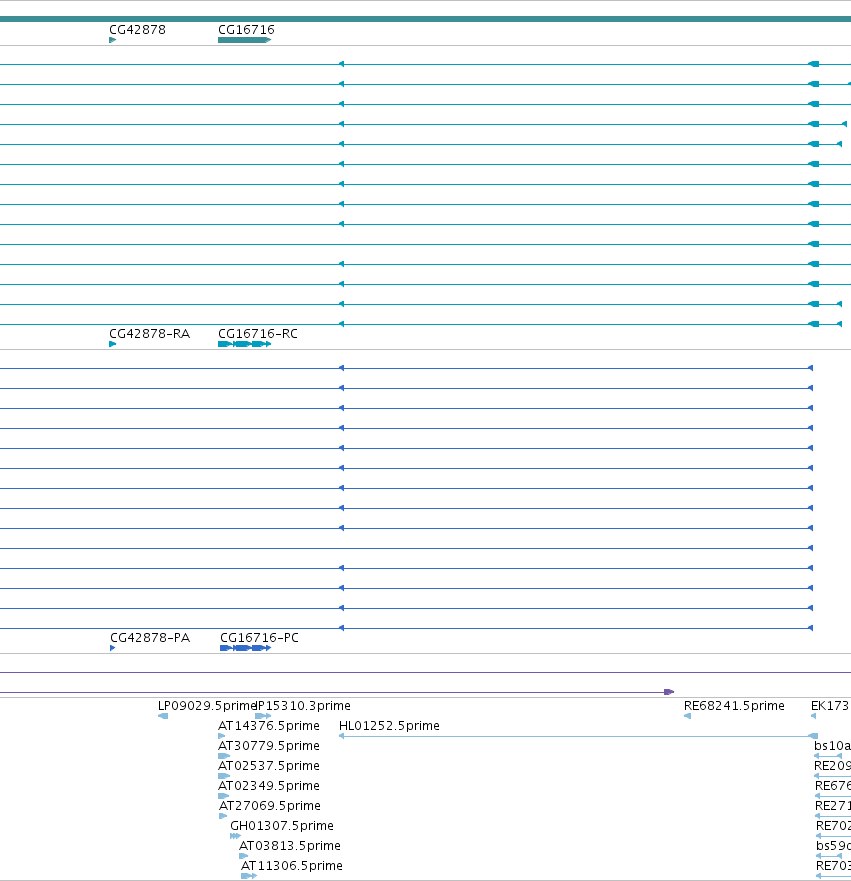The width and height of the screenshot is (851, 881).
Task: Click the teal chromosome band at top
Action: (x=425, y=19)
